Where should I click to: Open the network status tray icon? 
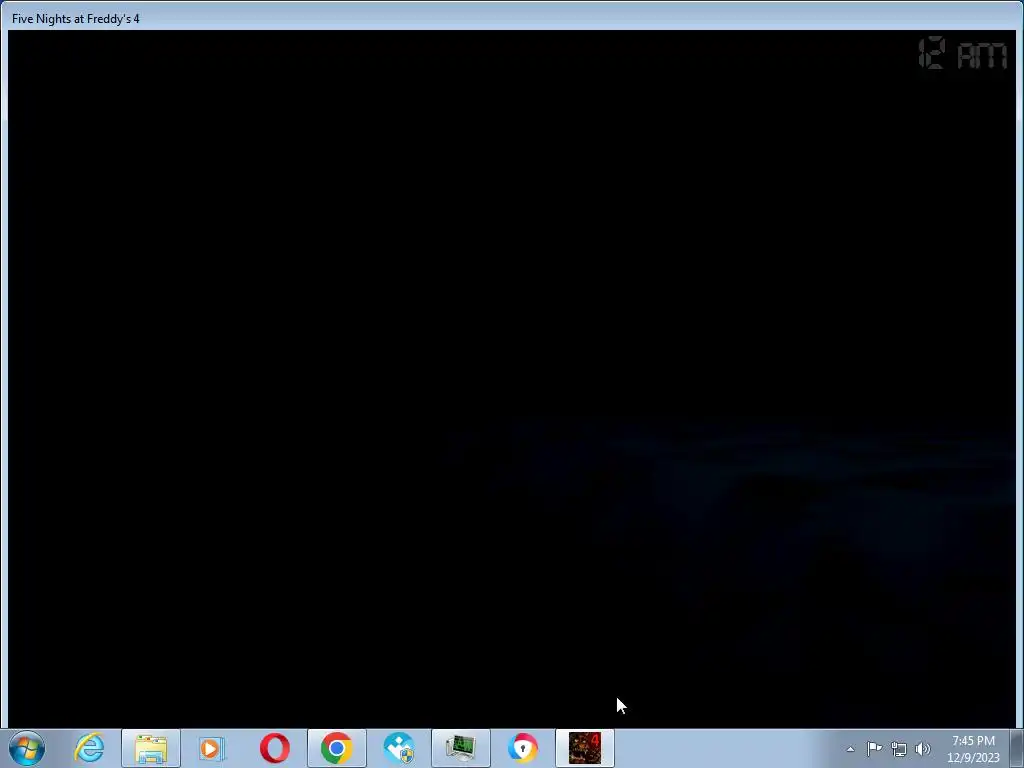coord(899,749)
